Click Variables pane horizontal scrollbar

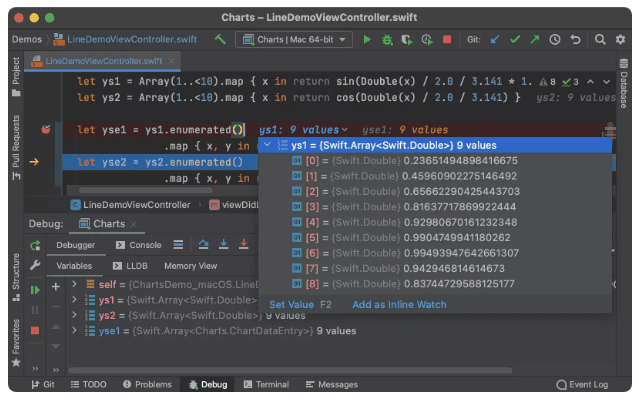coord(290,370)
